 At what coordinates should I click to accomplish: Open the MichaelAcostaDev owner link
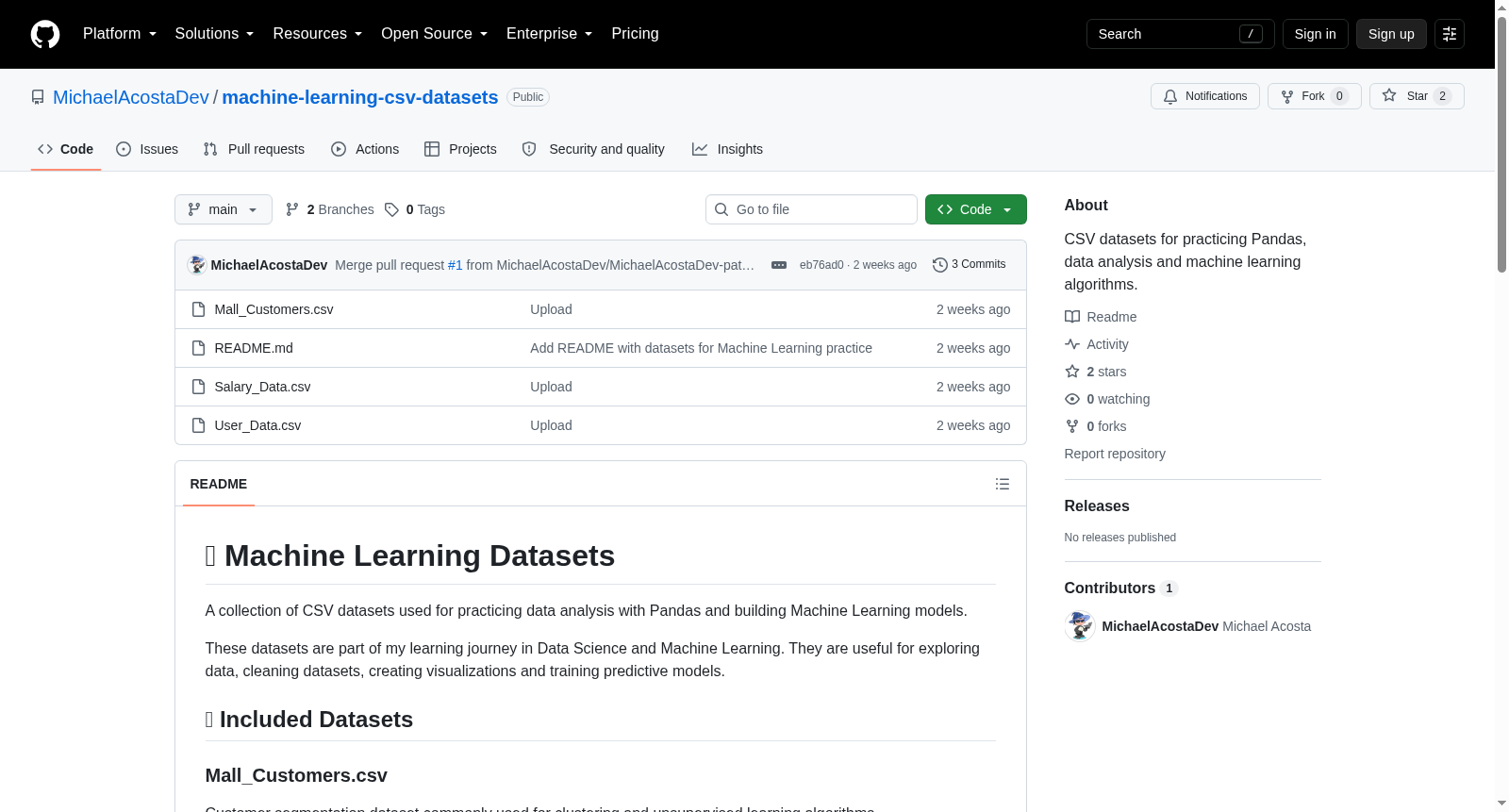tap(131, 97)
